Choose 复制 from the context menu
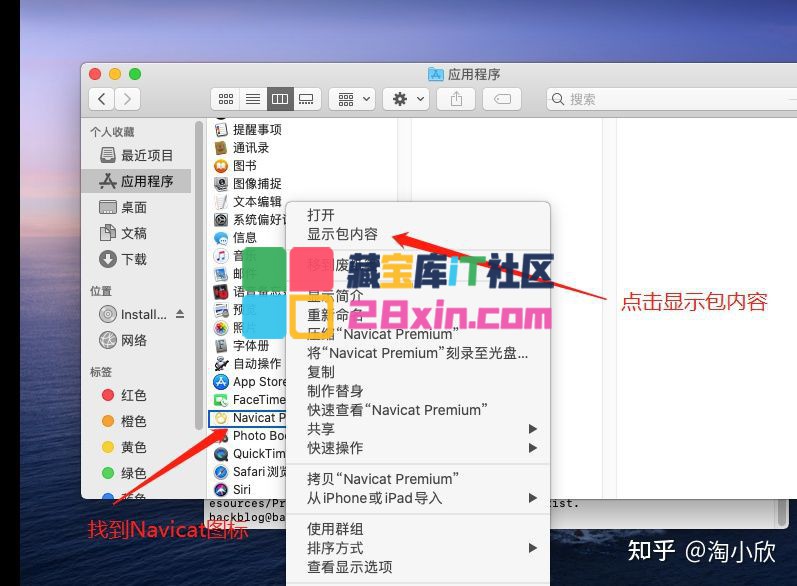Image resolution: width=797 pixels, height=586 pixels. tap(418, 372)
